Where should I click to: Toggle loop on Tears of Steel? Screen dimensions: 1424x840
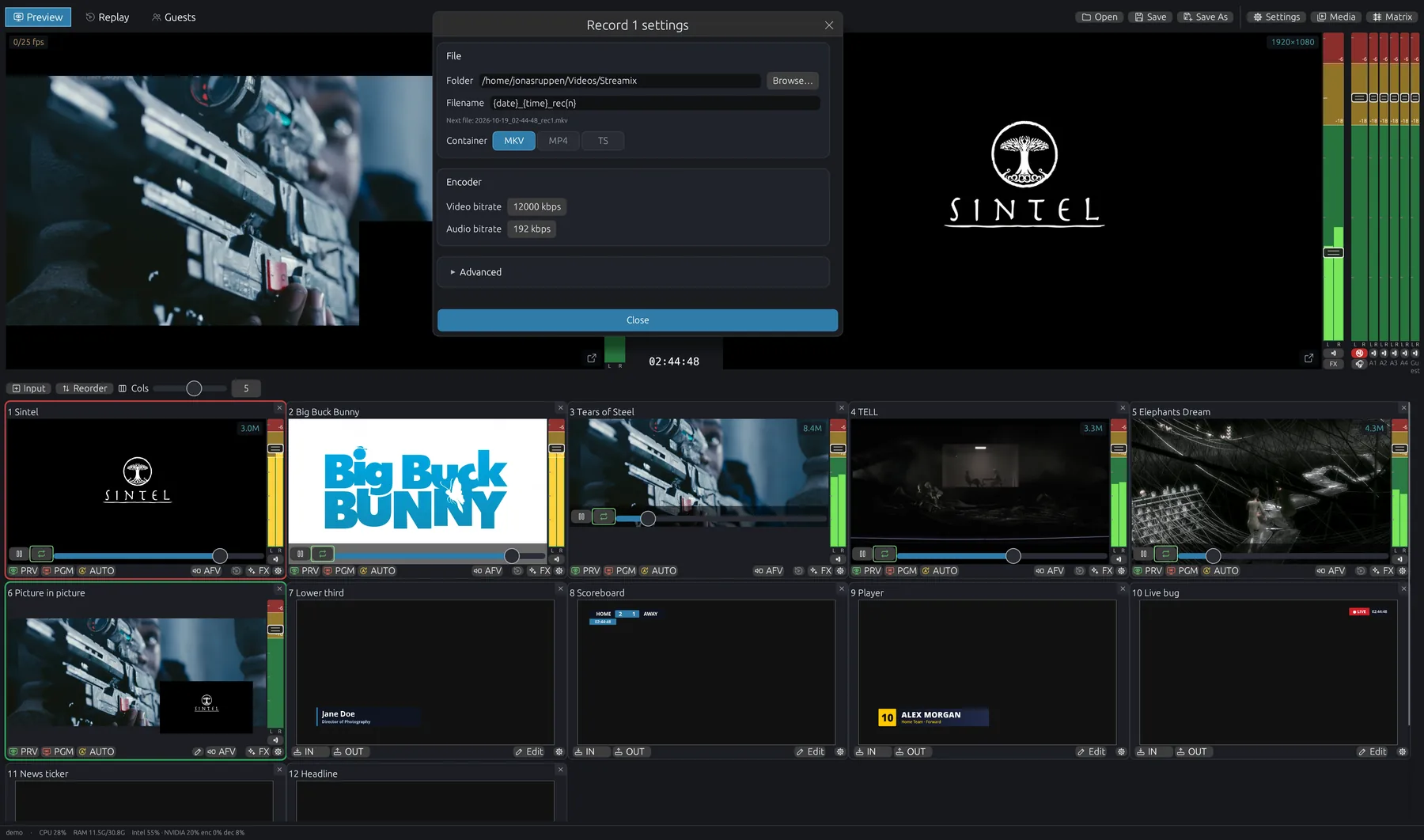click(604, 516)
